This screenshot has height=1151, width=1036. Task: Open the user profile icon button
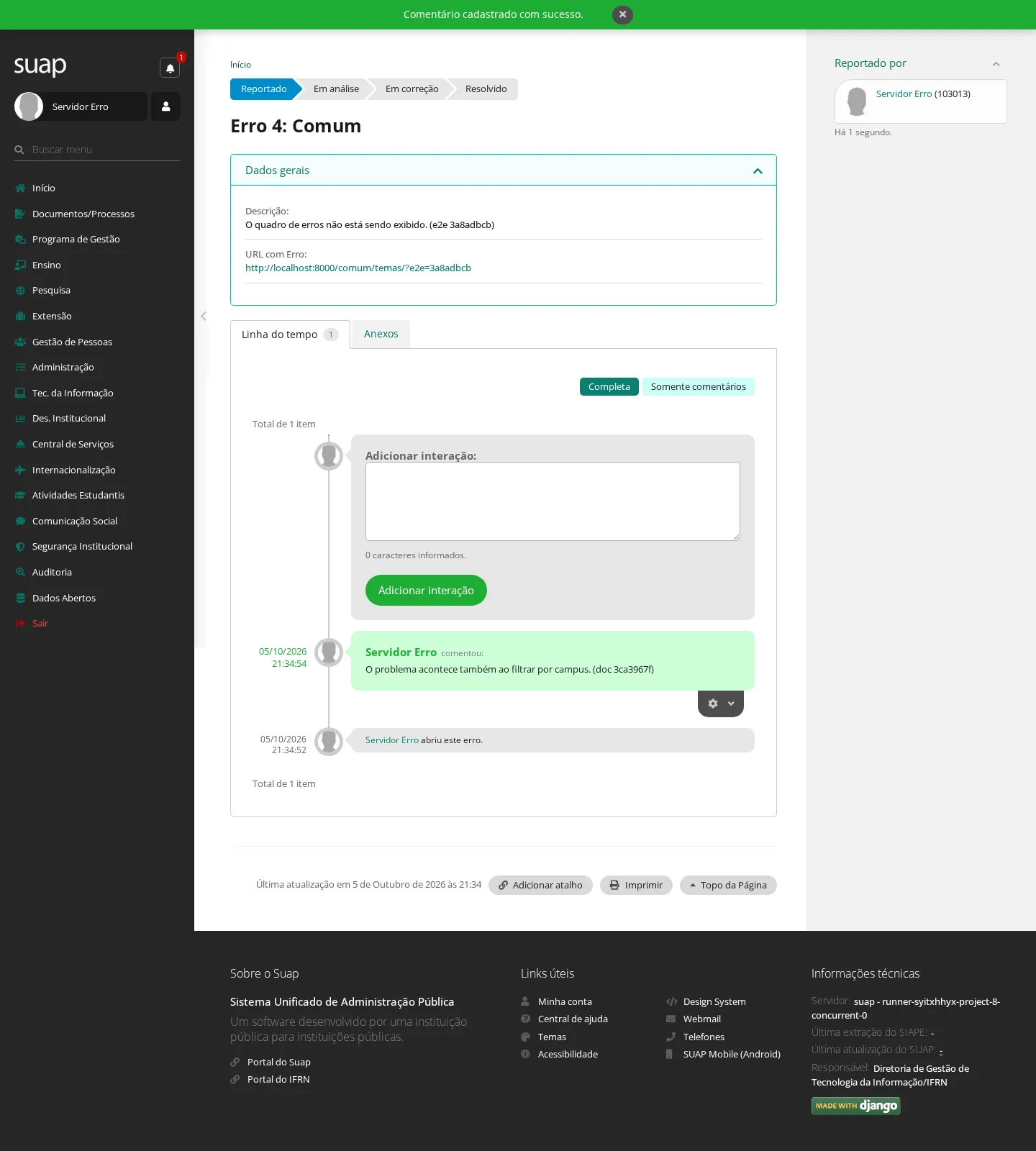pos(165,106)
